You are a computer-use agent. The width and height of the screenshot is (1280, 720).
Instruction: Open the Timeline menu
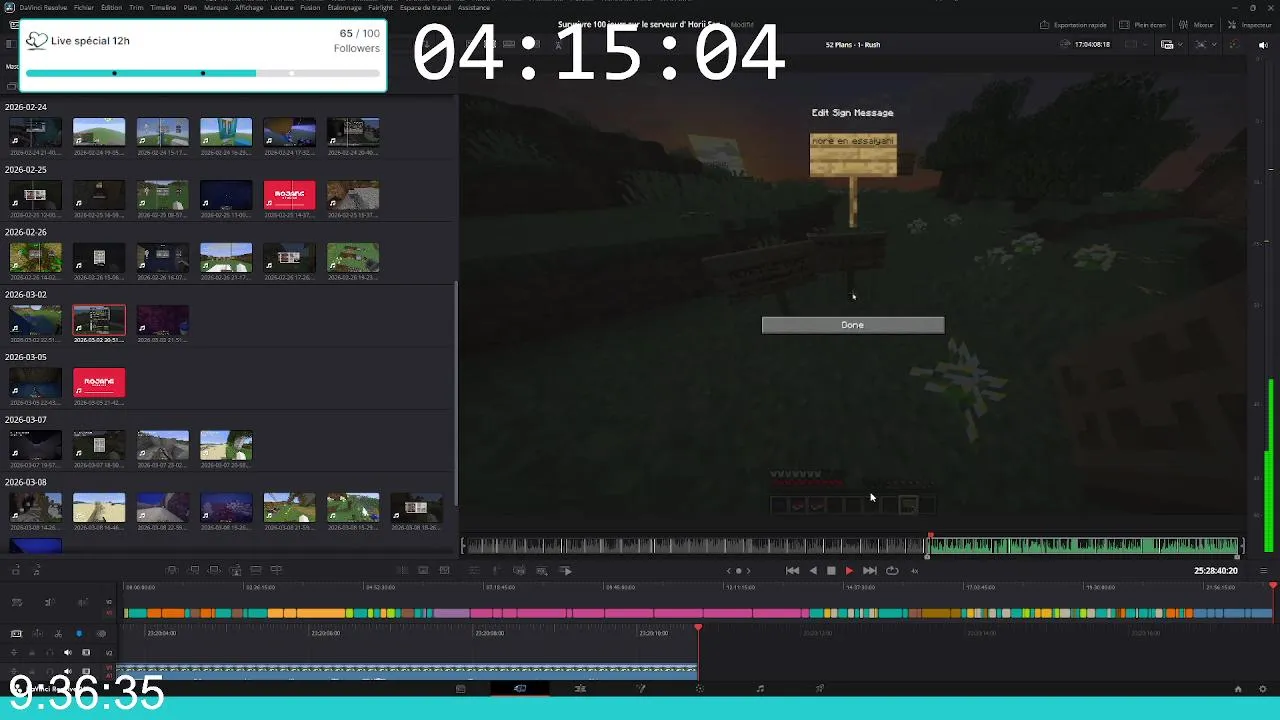click(x=163, y=7)
